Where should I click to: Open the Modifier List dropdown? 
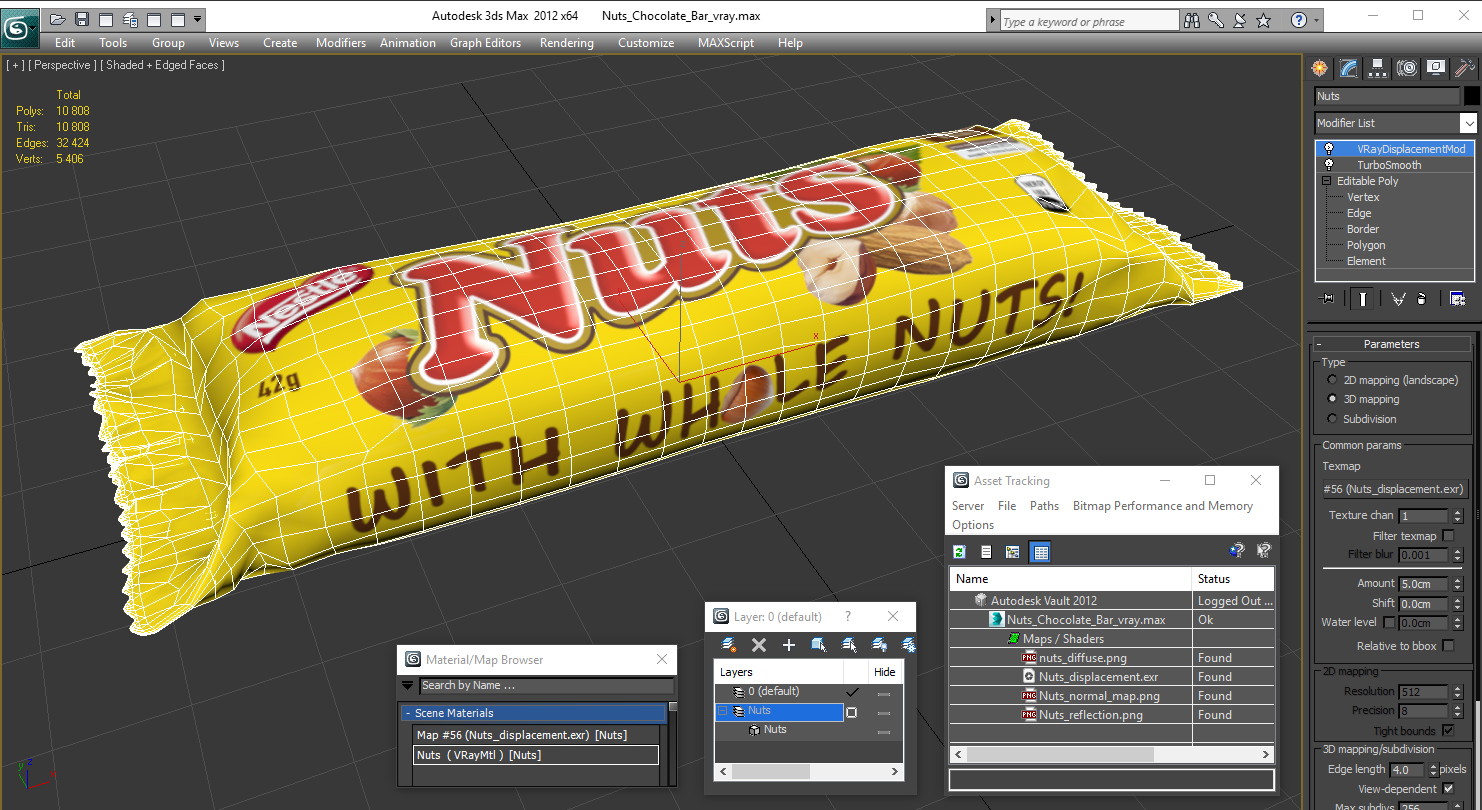1468,123
